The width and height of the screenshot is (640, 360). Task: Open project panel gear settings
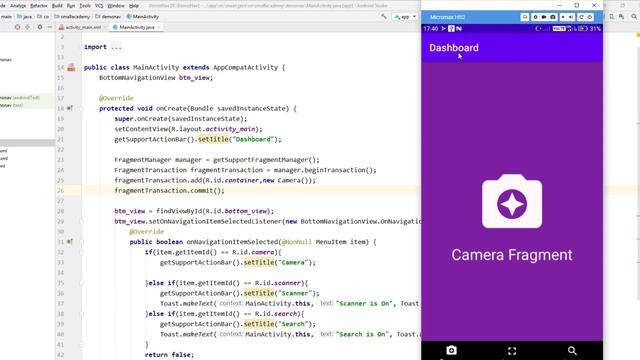40,27
